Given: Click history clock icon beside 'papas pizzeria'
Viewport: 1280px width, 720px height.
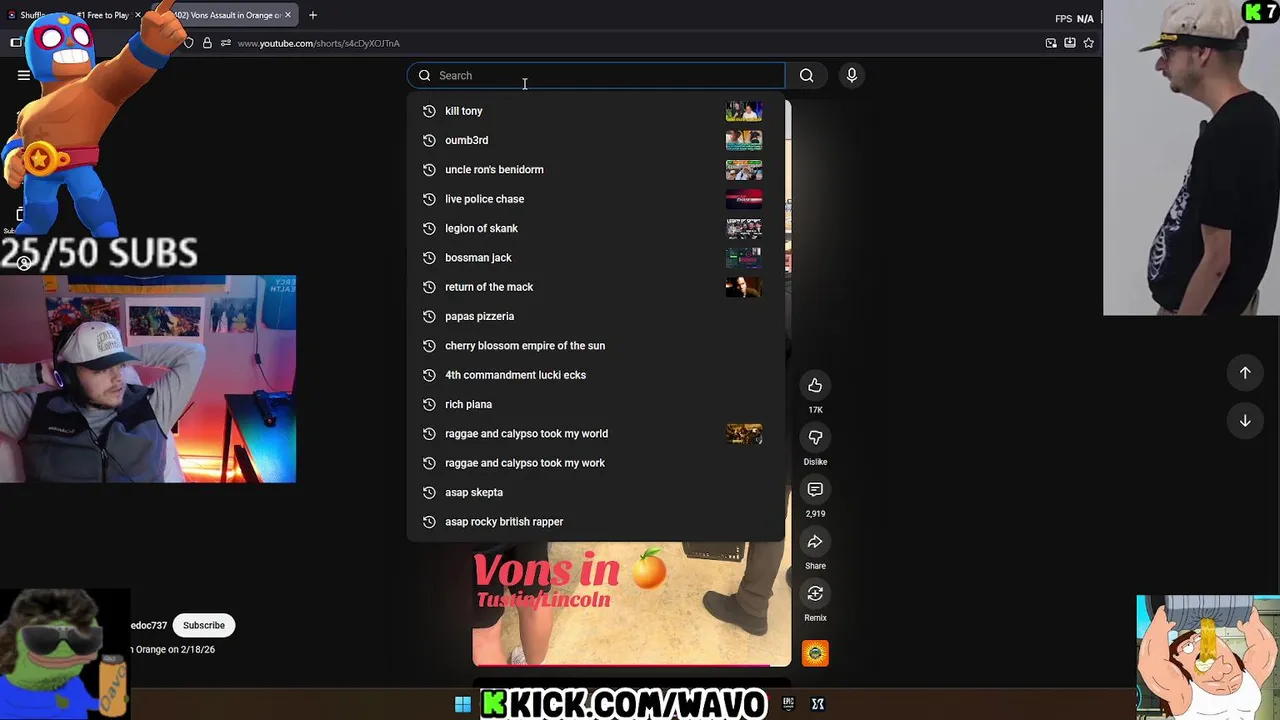Looking at the screenshot, I should 429,316.
